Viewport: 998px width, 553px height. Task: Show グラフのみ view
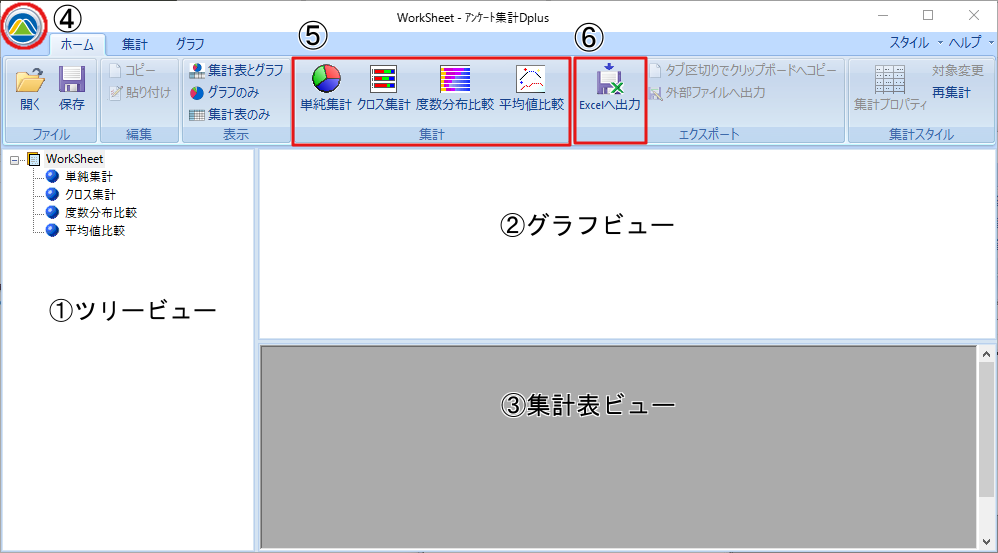pyautogui.click(x=224, y=92)
